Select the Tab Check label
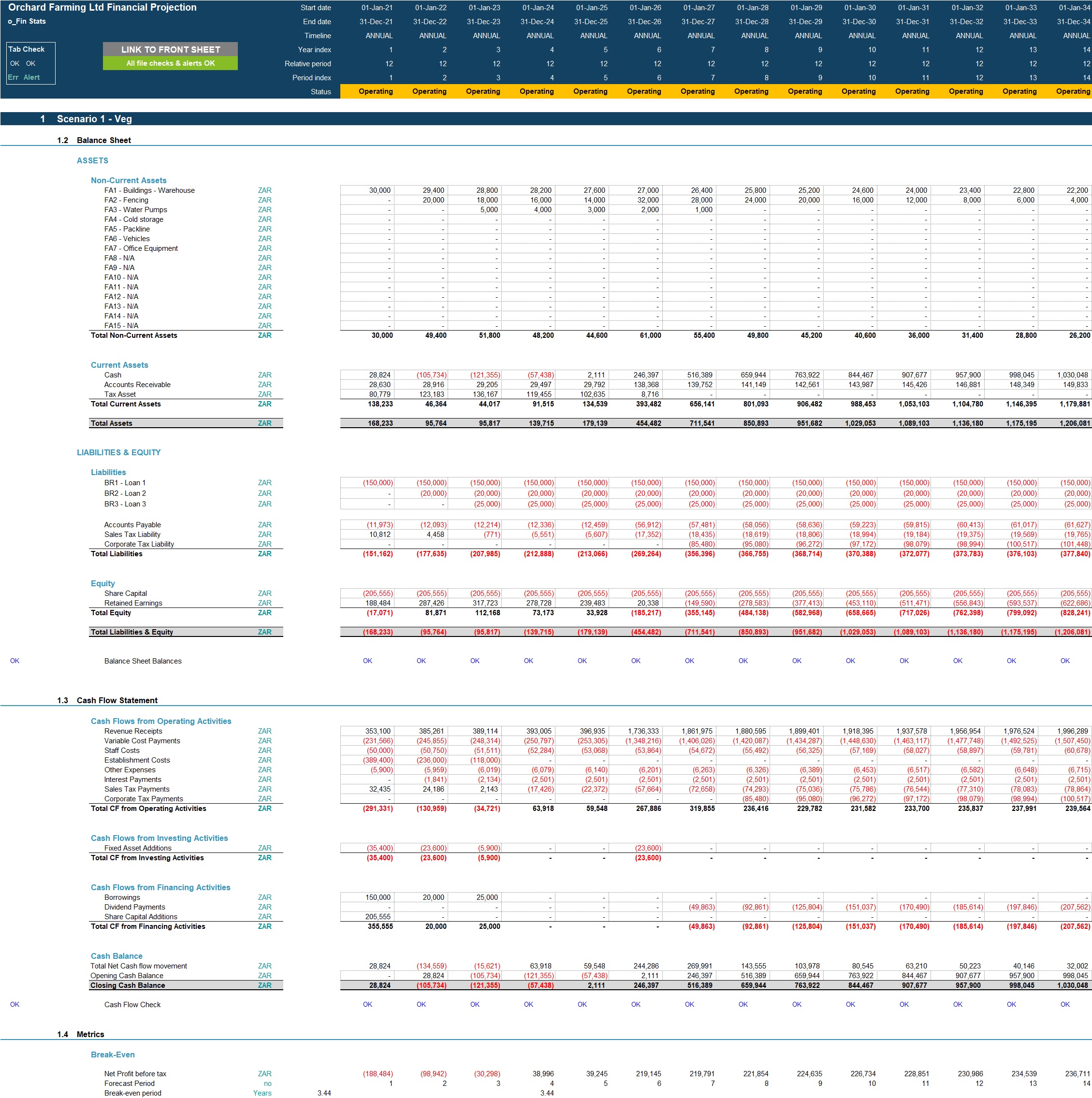Screen dimensions: 1092x1098 [x=26, y=49]
